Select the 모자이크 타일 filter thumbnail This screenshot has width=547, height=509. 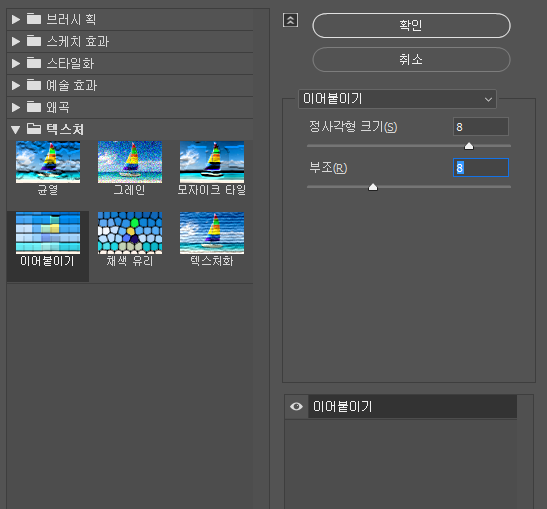(x=212, y=162)
